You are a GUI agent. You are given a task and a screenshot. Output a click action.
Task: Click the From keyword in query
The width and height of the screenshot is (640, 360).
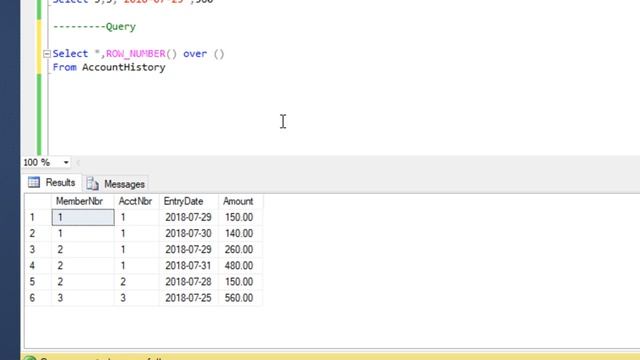tap(64, 67)
